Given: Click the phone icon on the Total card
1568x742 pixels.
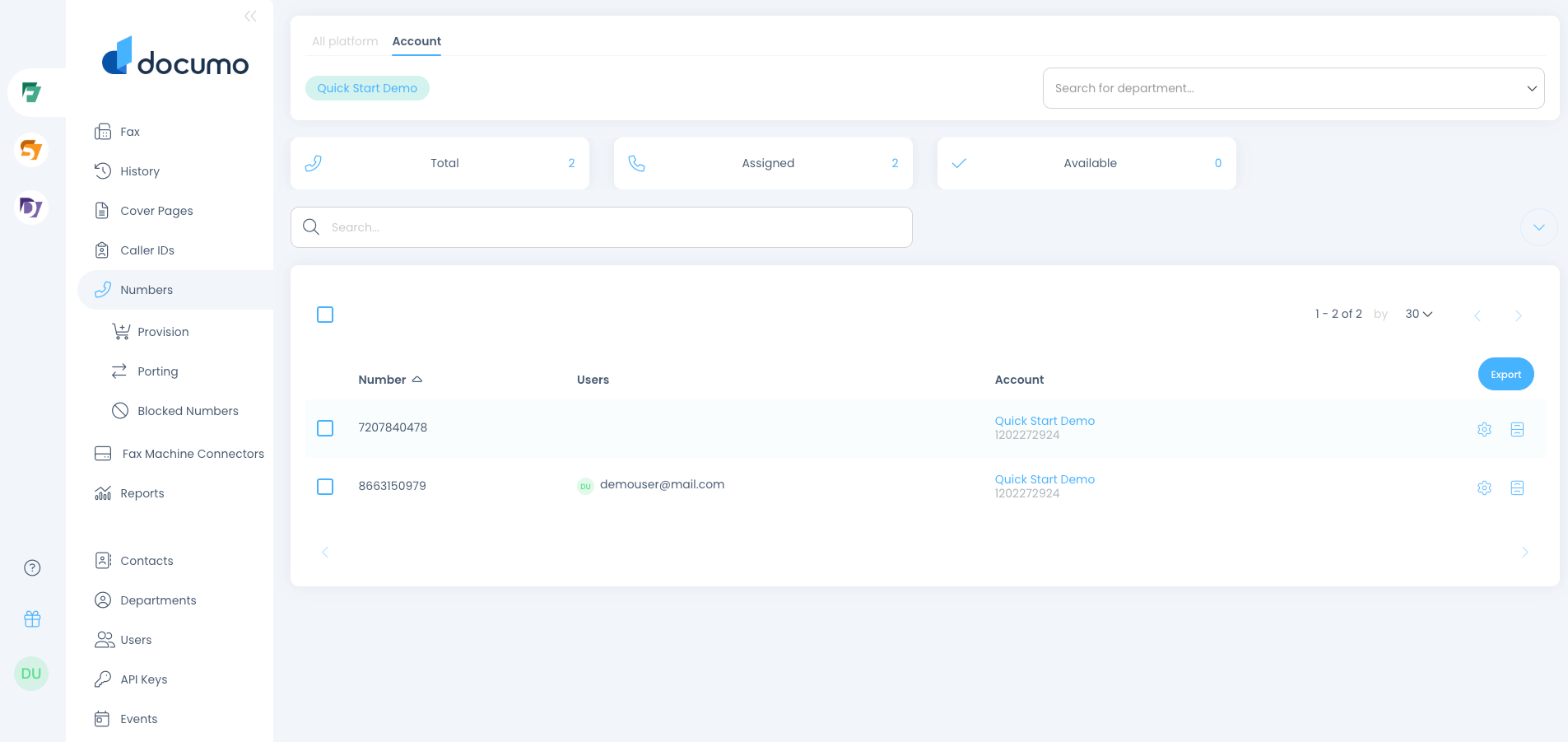Looking at the screenshot, I should coord(313,163).
